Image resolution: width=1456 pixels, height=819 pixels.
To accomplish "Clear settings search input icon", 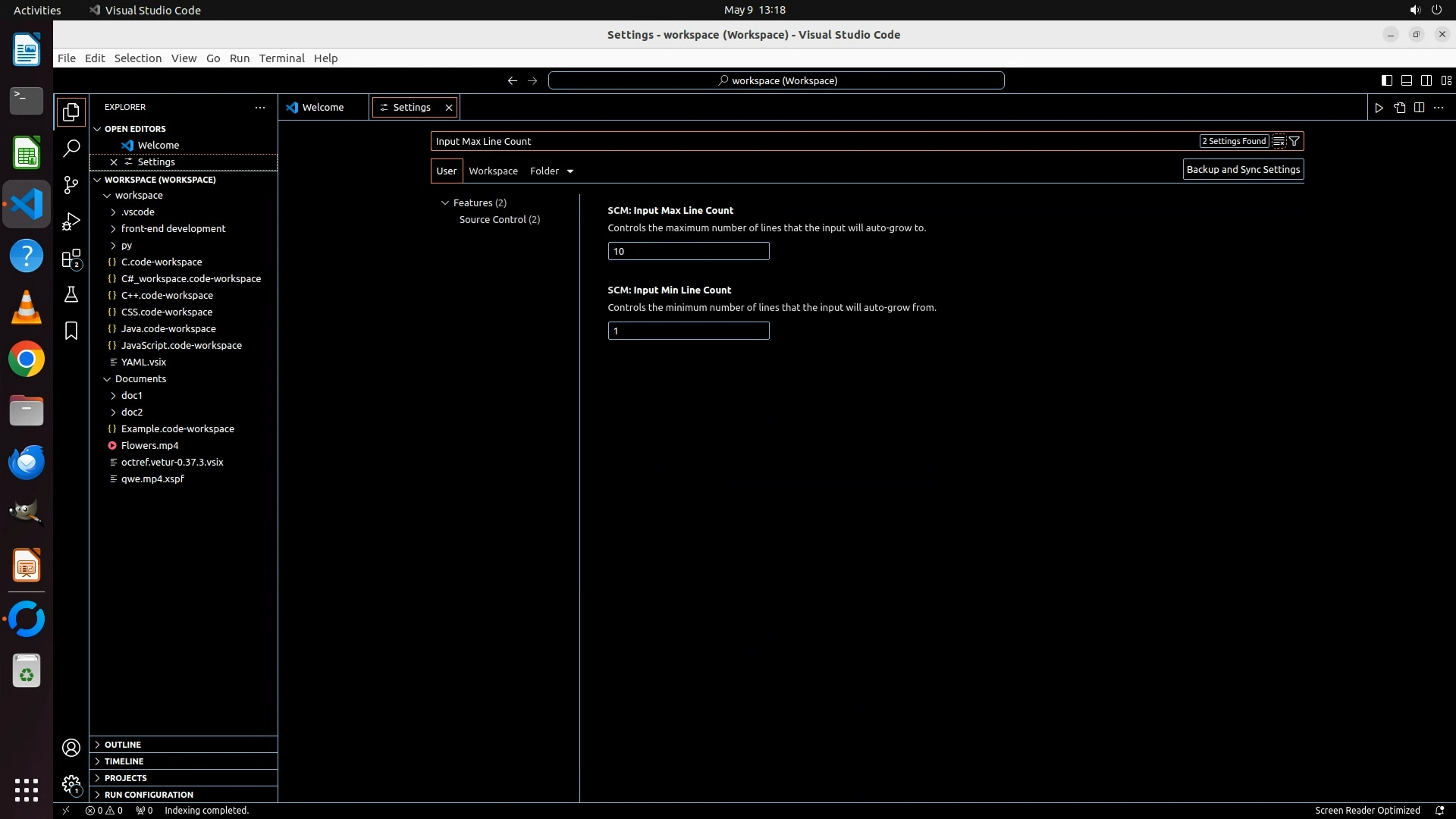I will coord(1279,141).
